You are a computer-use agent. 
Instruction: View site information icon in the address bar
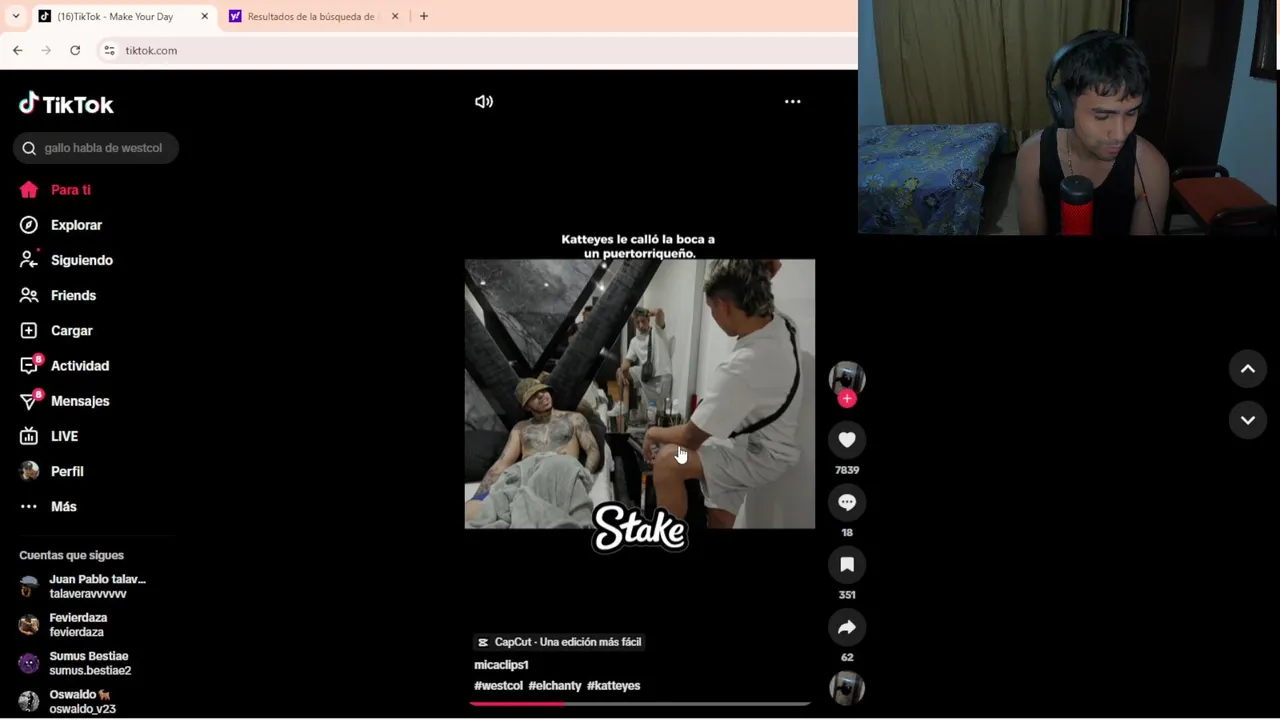[109, 50]
